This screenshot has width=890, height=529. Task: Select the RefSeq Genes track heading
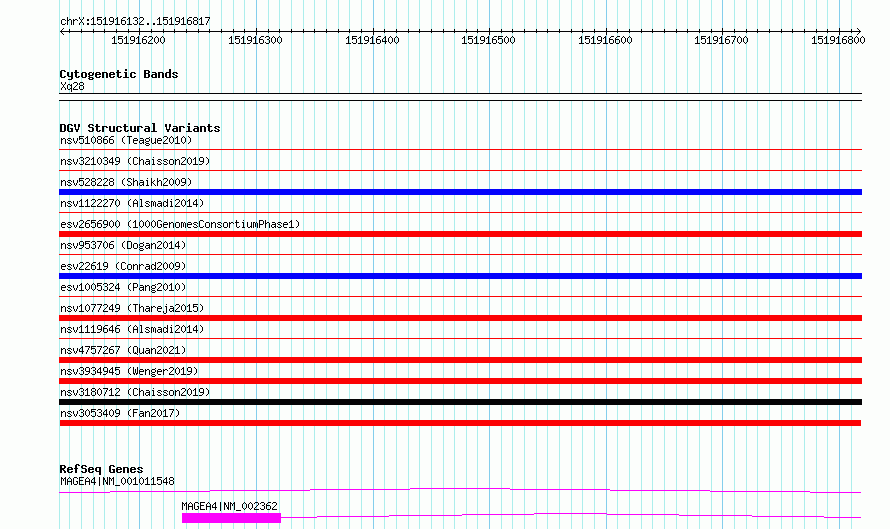coord(101,469)
